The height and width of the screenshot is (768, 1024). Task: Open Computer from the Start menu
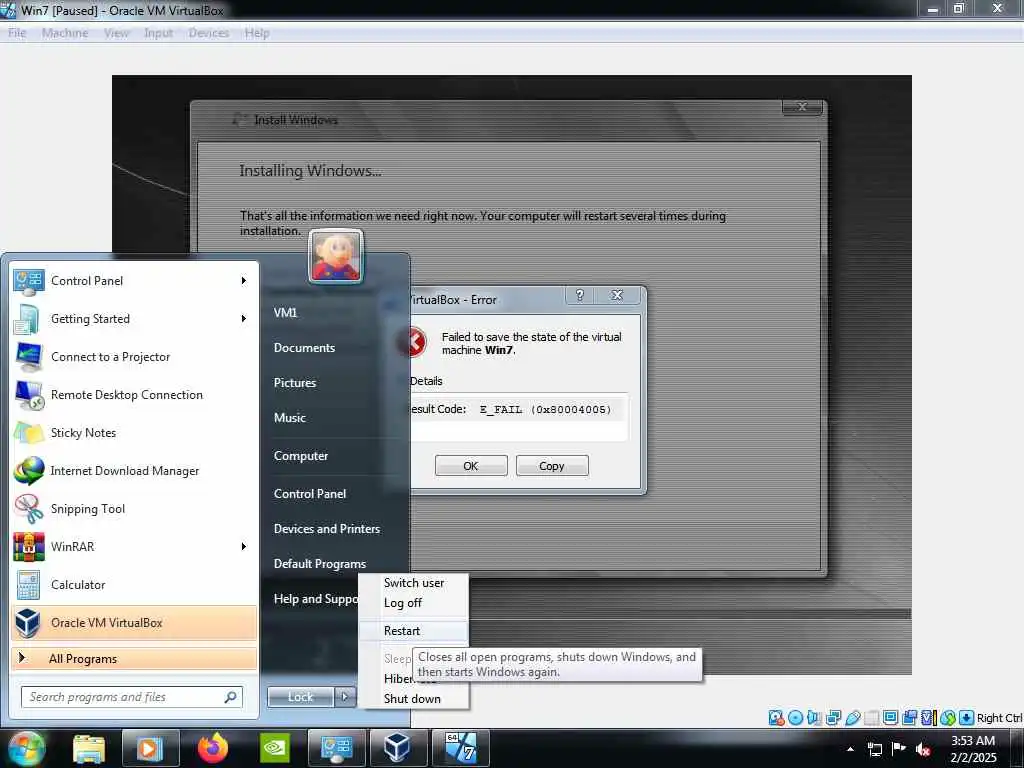pyautogui.click(x=300, y=456)
